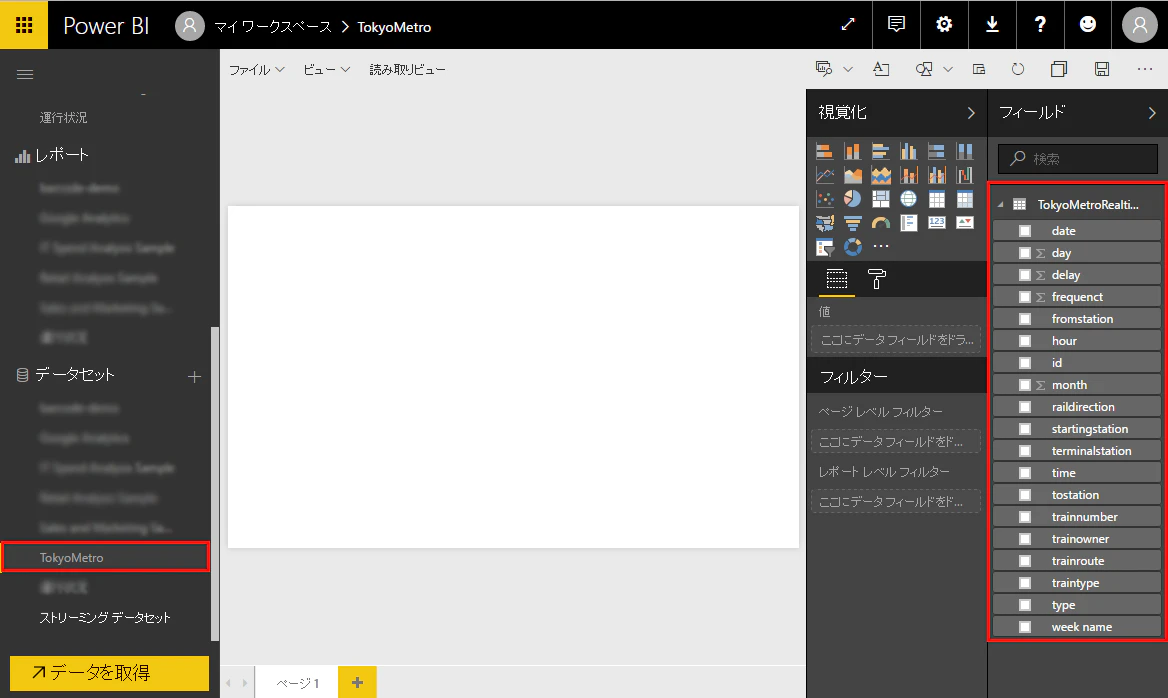The width and height of the screenshot is (1168, 698).
Task: Switch to 読み取りビュー
Action: (407, 69)
